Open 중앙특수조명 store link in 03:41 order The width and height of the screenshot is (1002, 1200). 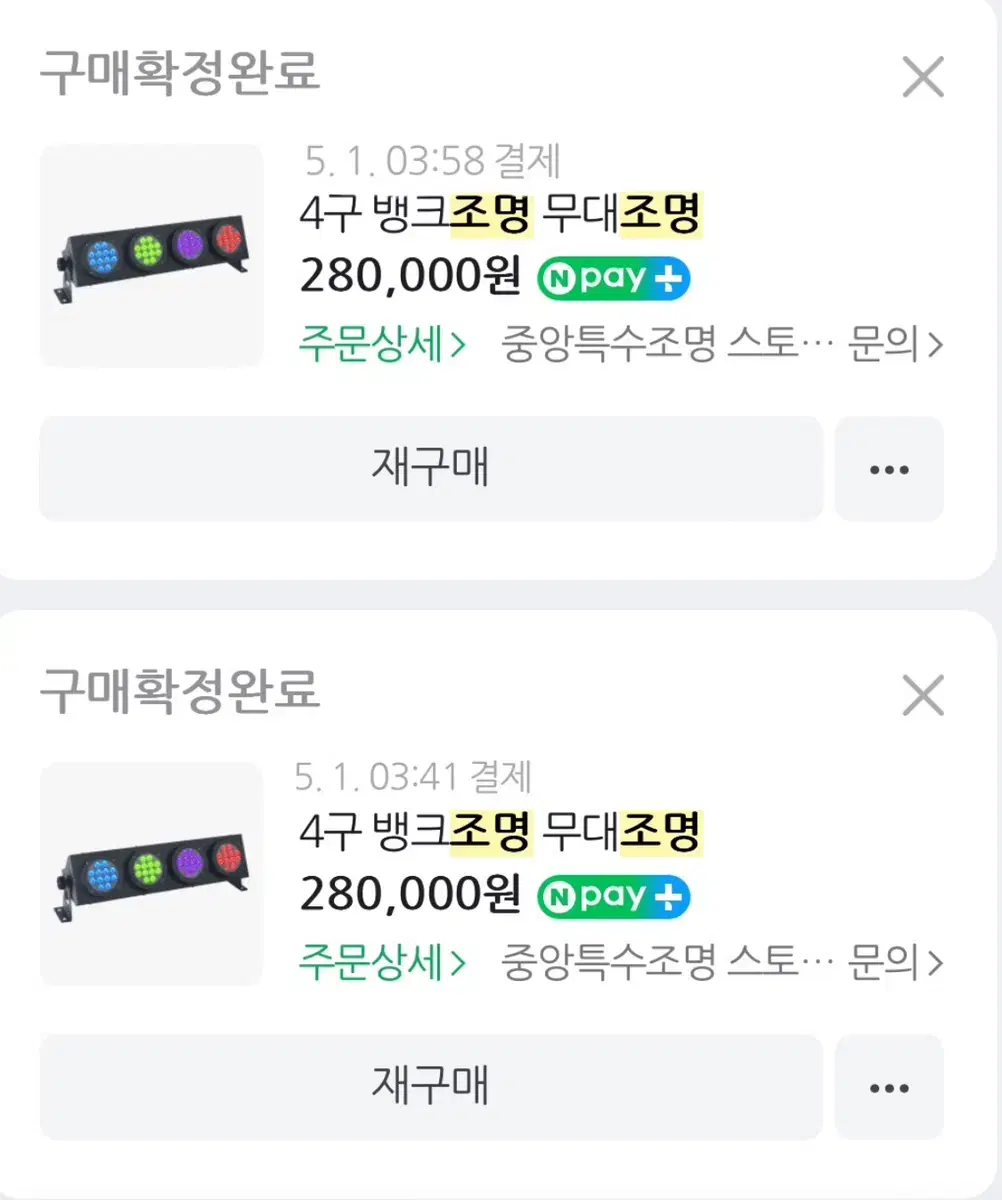point(668,963)
